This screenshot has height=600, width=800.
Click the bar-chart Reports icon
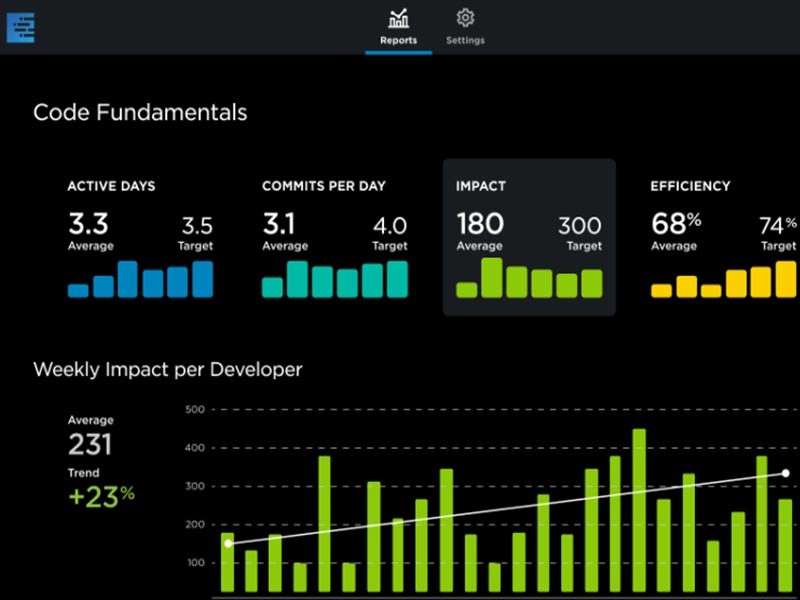click(399, 20)
